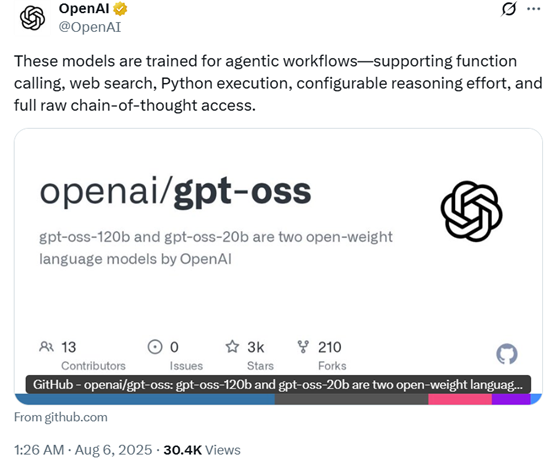554x467 pixels.
Task: Click the issues circle icon
Action: coord(155,347)
